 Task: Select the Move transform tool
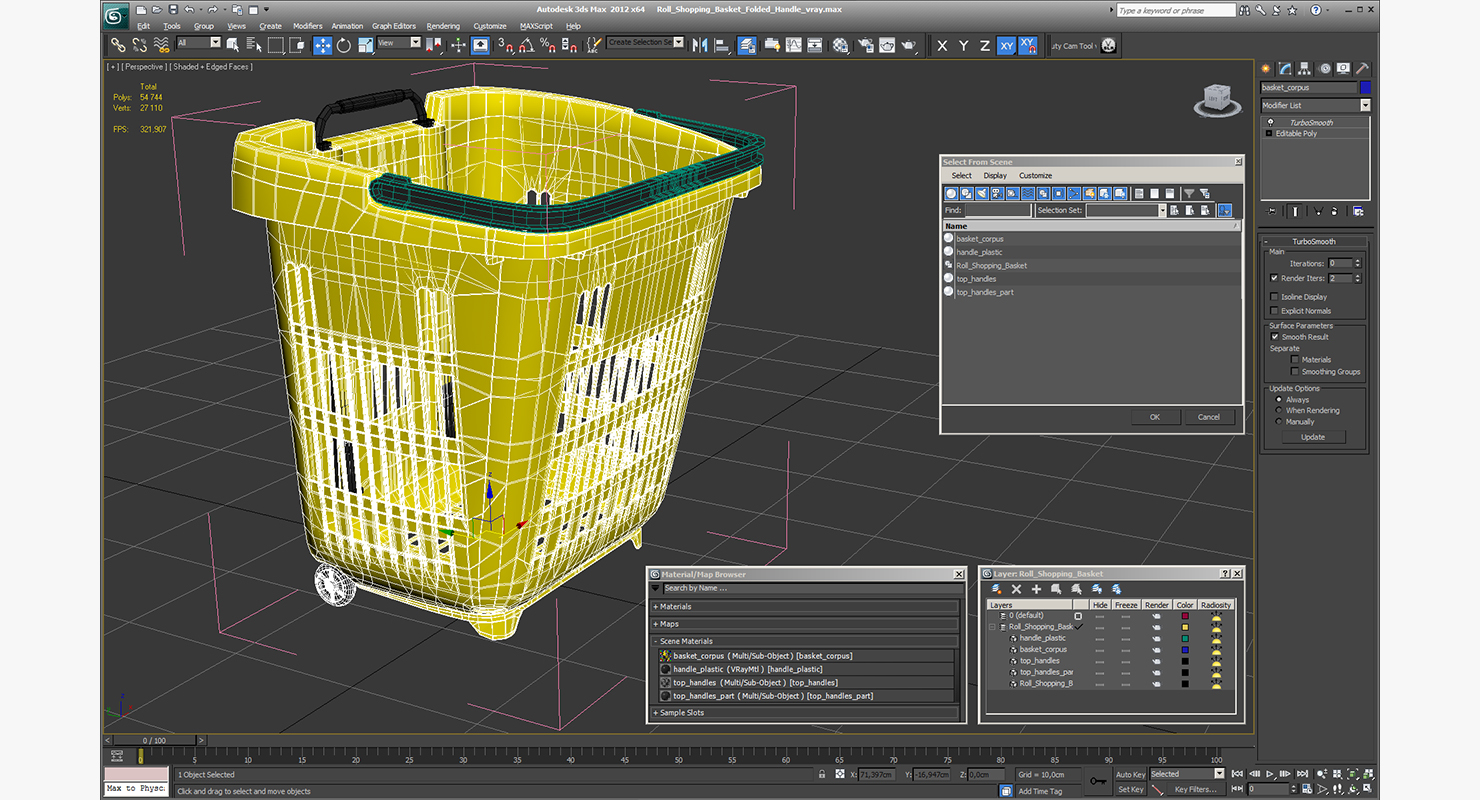click(323, 45)
